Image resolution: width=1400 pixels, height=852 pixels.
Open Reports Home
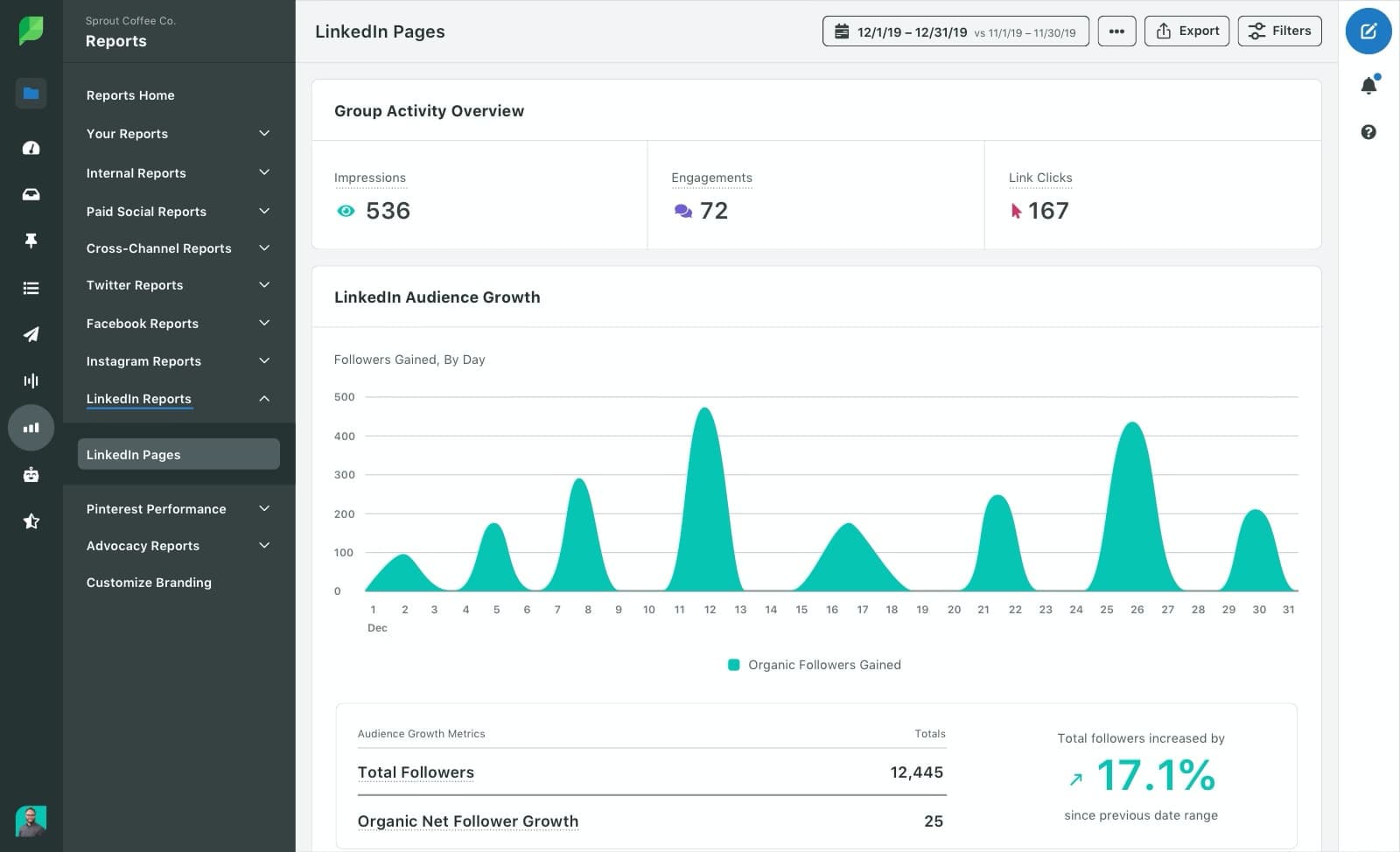tap(130, 94)
